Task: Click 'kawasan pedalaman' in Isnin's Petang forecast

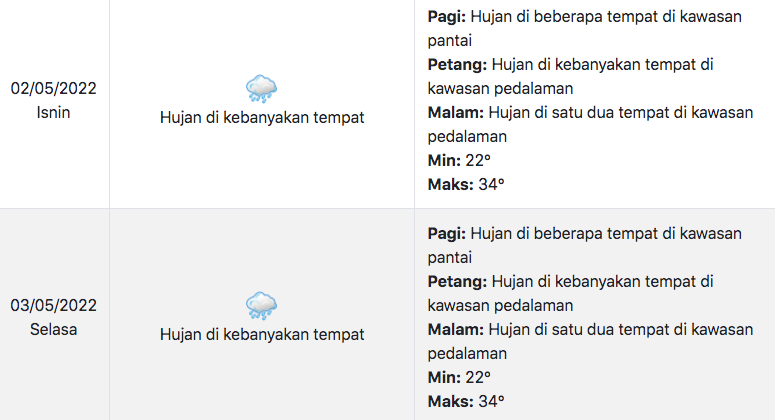Action: tap(500, 89)
